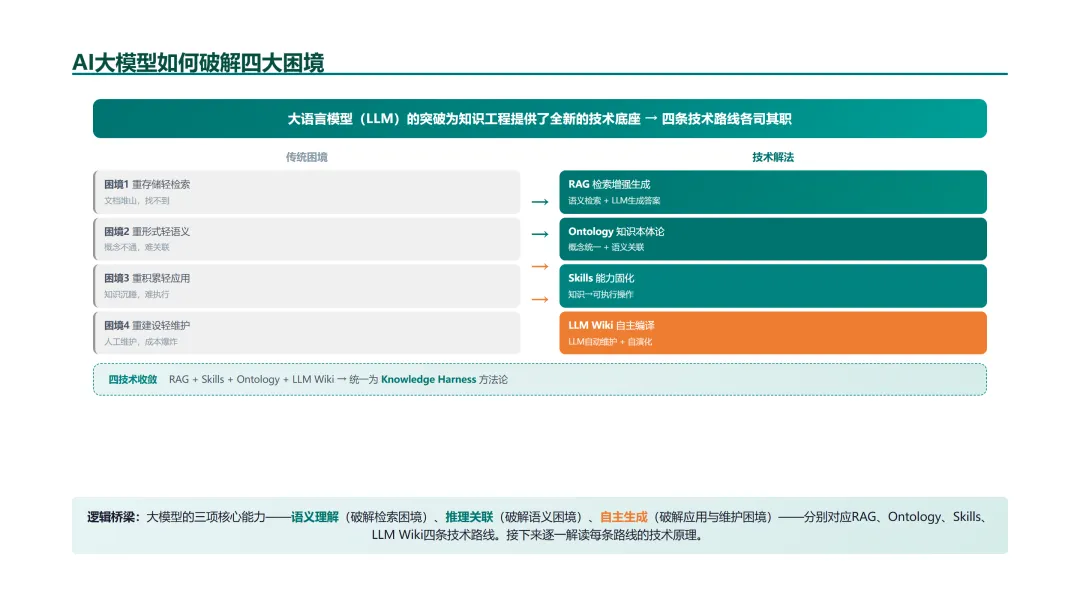Viewport: 1080px width, 608px height.
Task: Select the orange heading "LLM Wiki 自主编译"
Action: tap(611, 325)
